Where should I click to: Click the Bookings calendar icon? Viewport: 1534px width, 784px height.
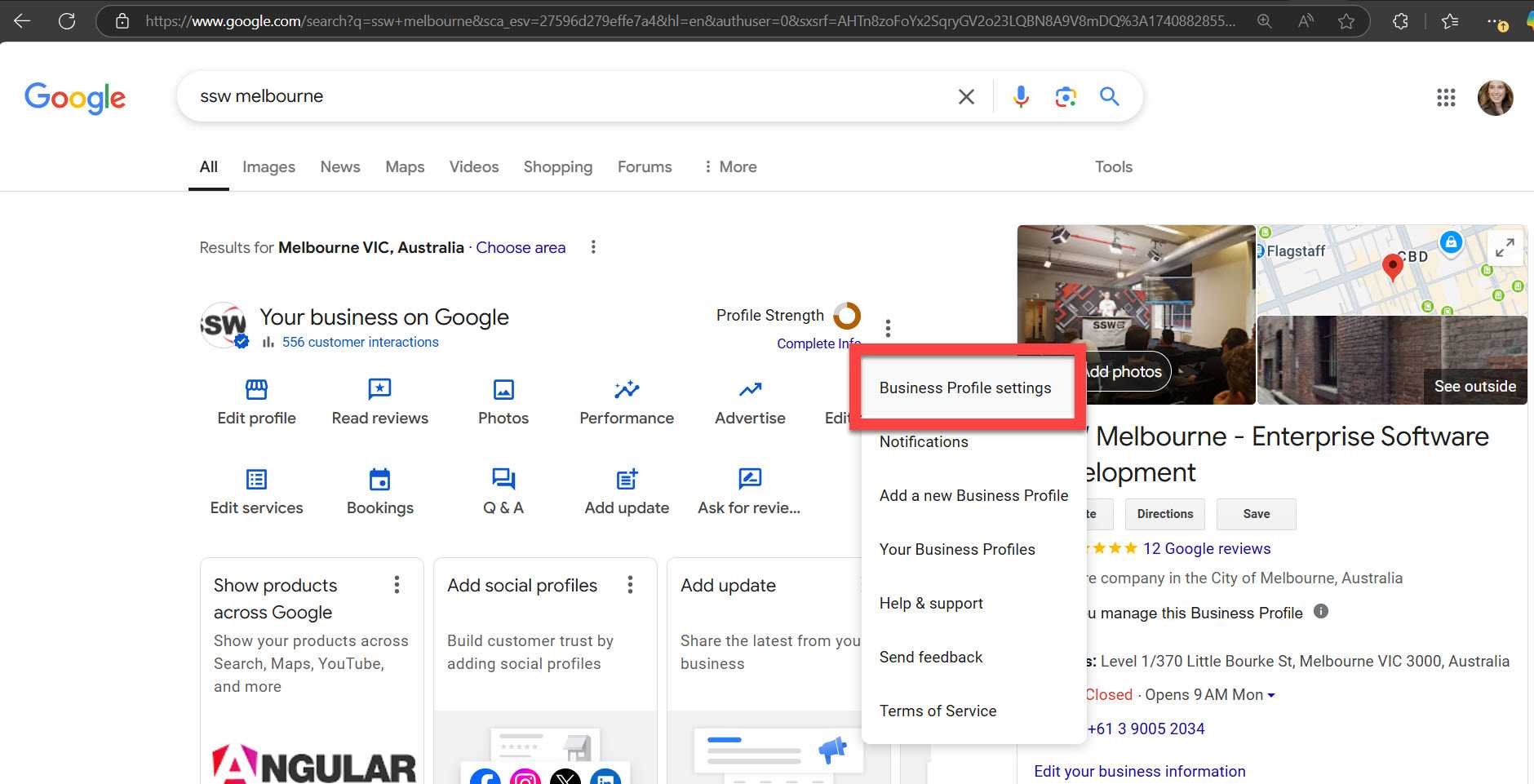point(379,479)
